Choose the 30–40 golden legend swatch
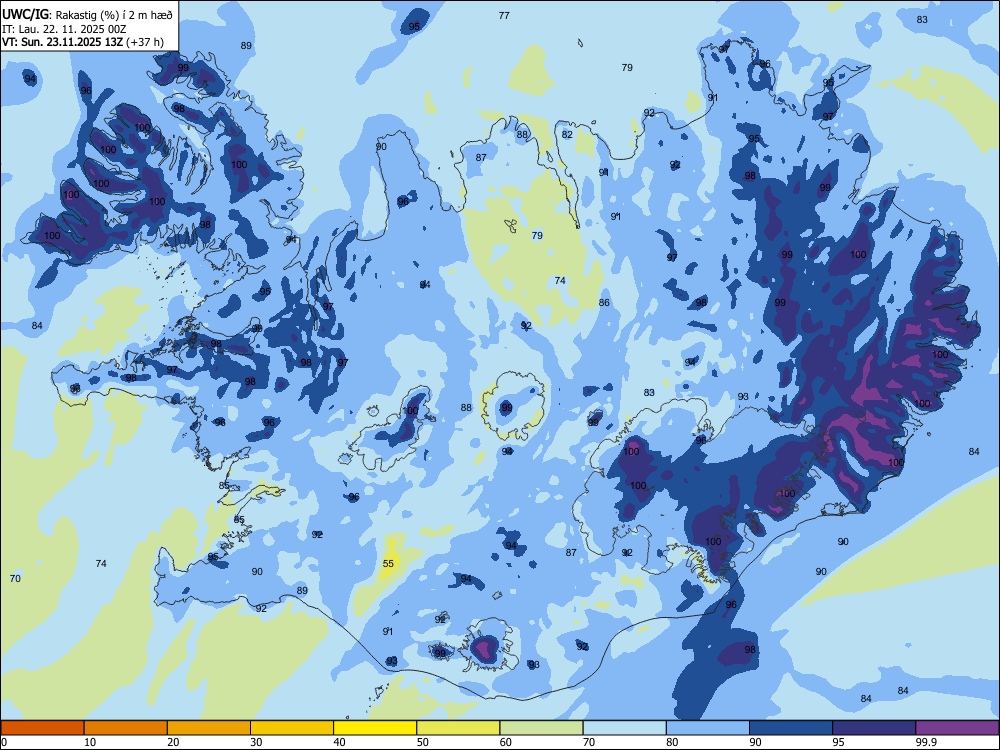The height and width of the screenshot is (750, 1000). pos(292,728)
